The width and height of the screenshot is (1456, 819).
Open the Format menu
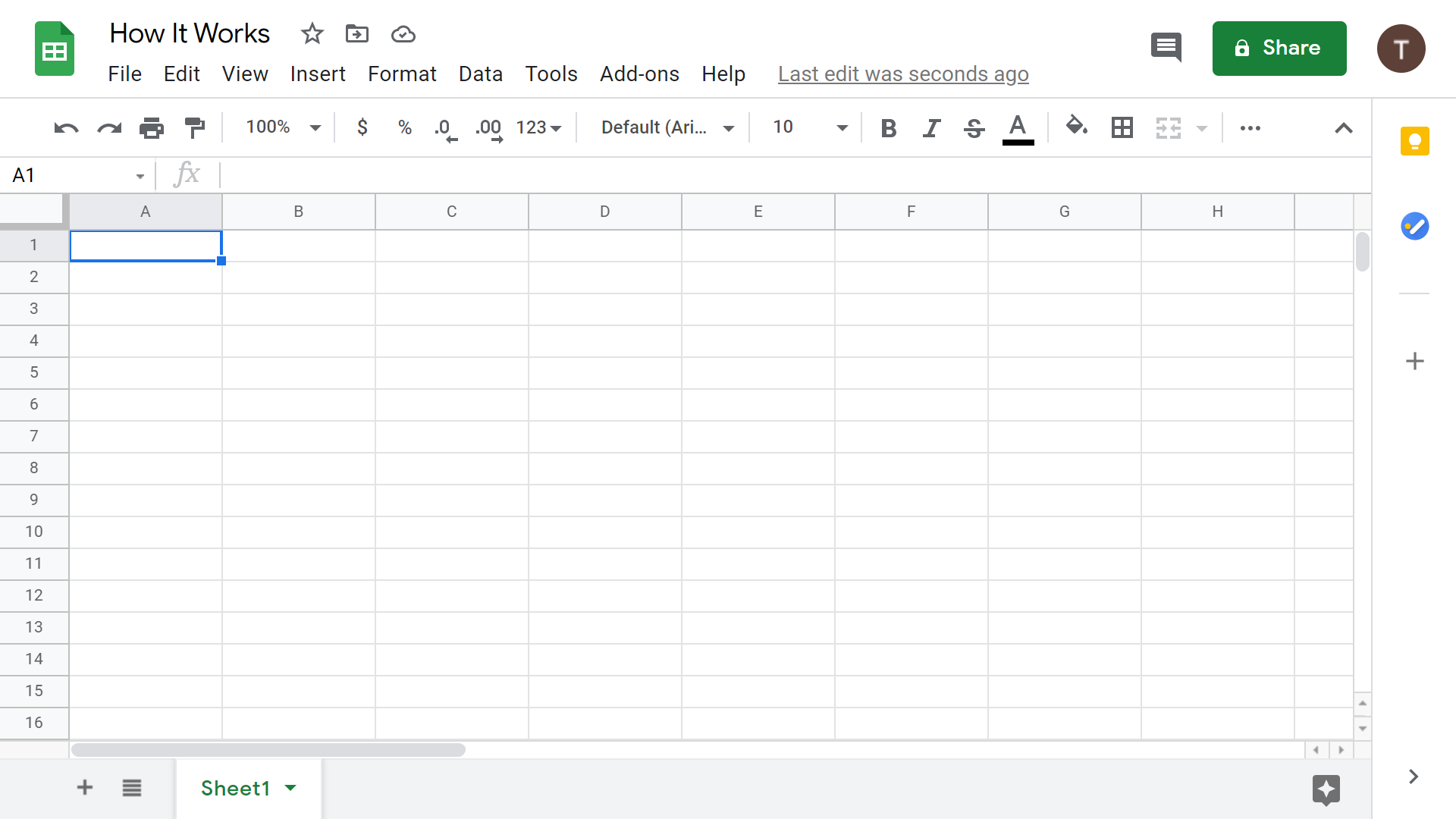pos(402,74)
